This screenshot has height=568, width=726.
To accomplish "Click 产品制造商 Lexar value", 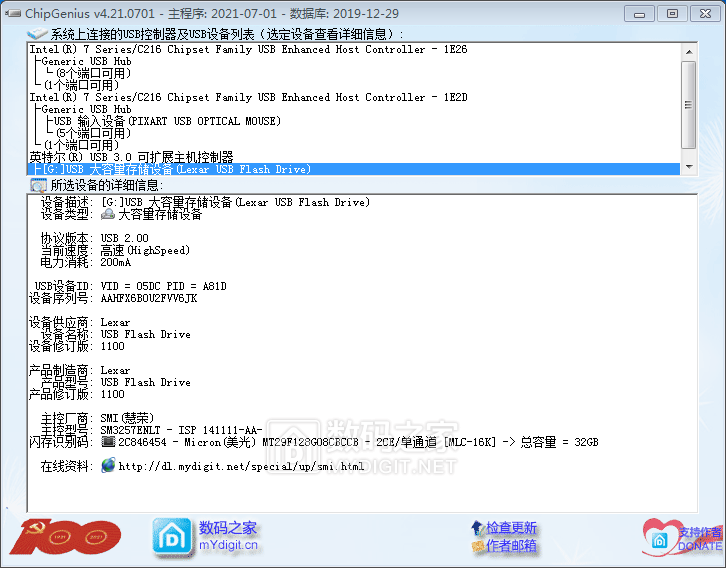I will 115,370.
